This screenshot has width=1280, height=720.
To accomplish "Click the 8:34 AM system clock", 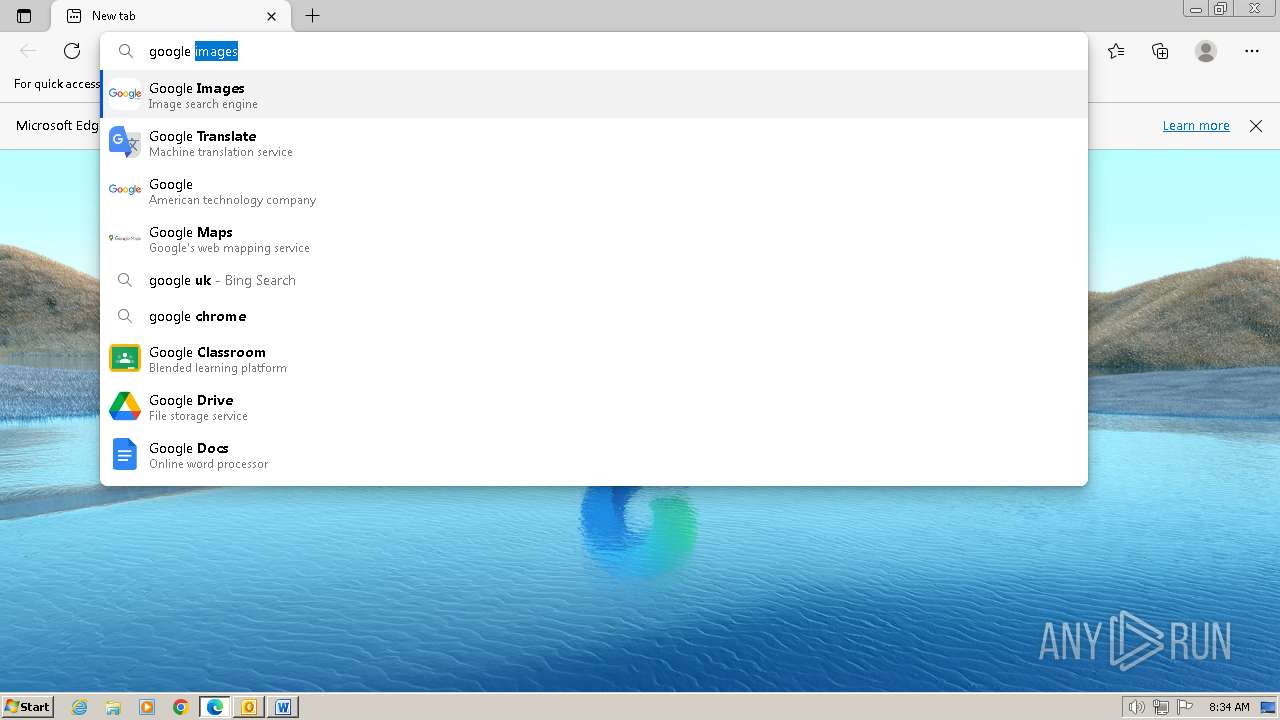I will point(1229,707).
